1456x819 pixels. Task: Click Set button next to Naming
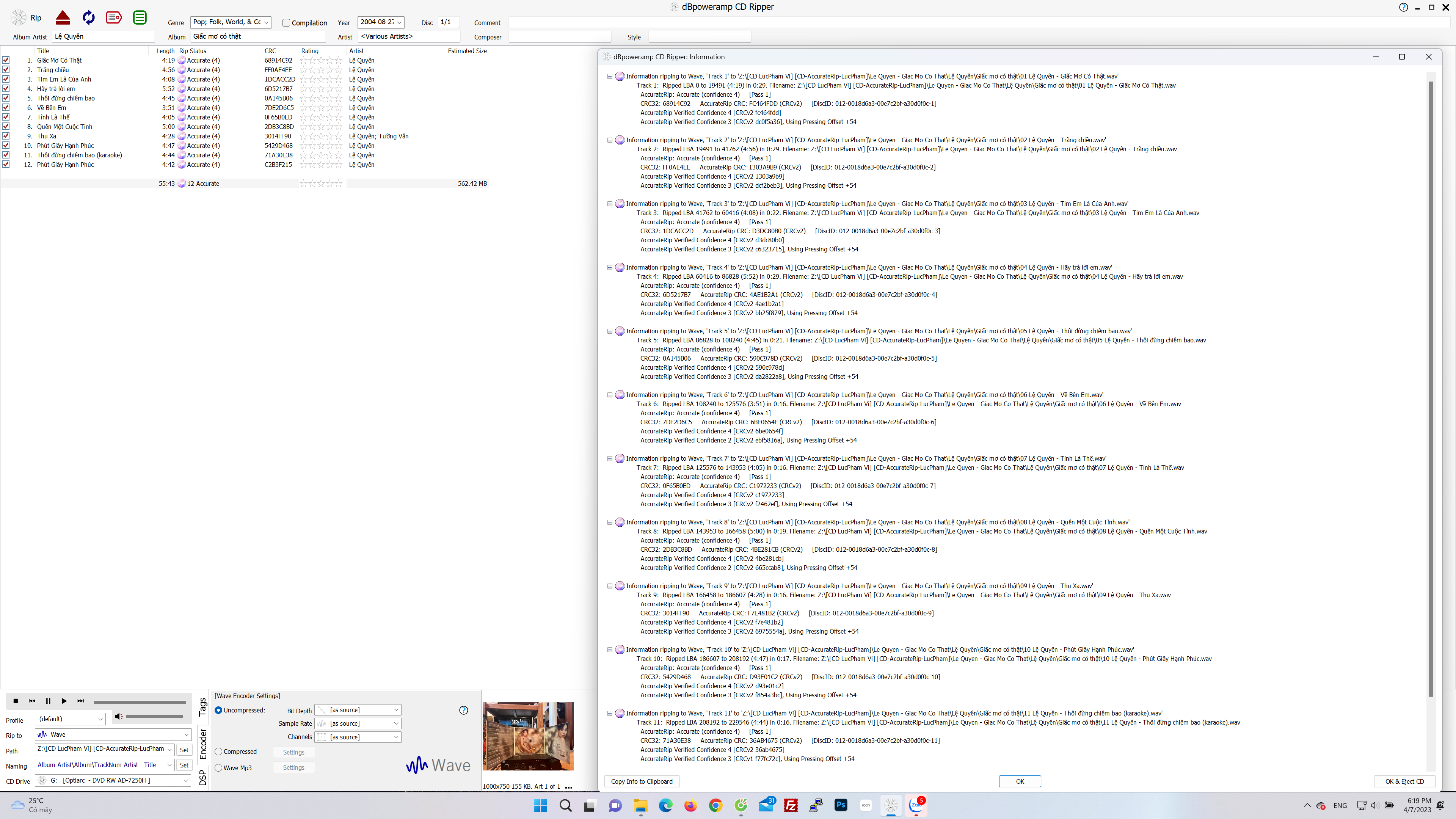tap(184, 765)
